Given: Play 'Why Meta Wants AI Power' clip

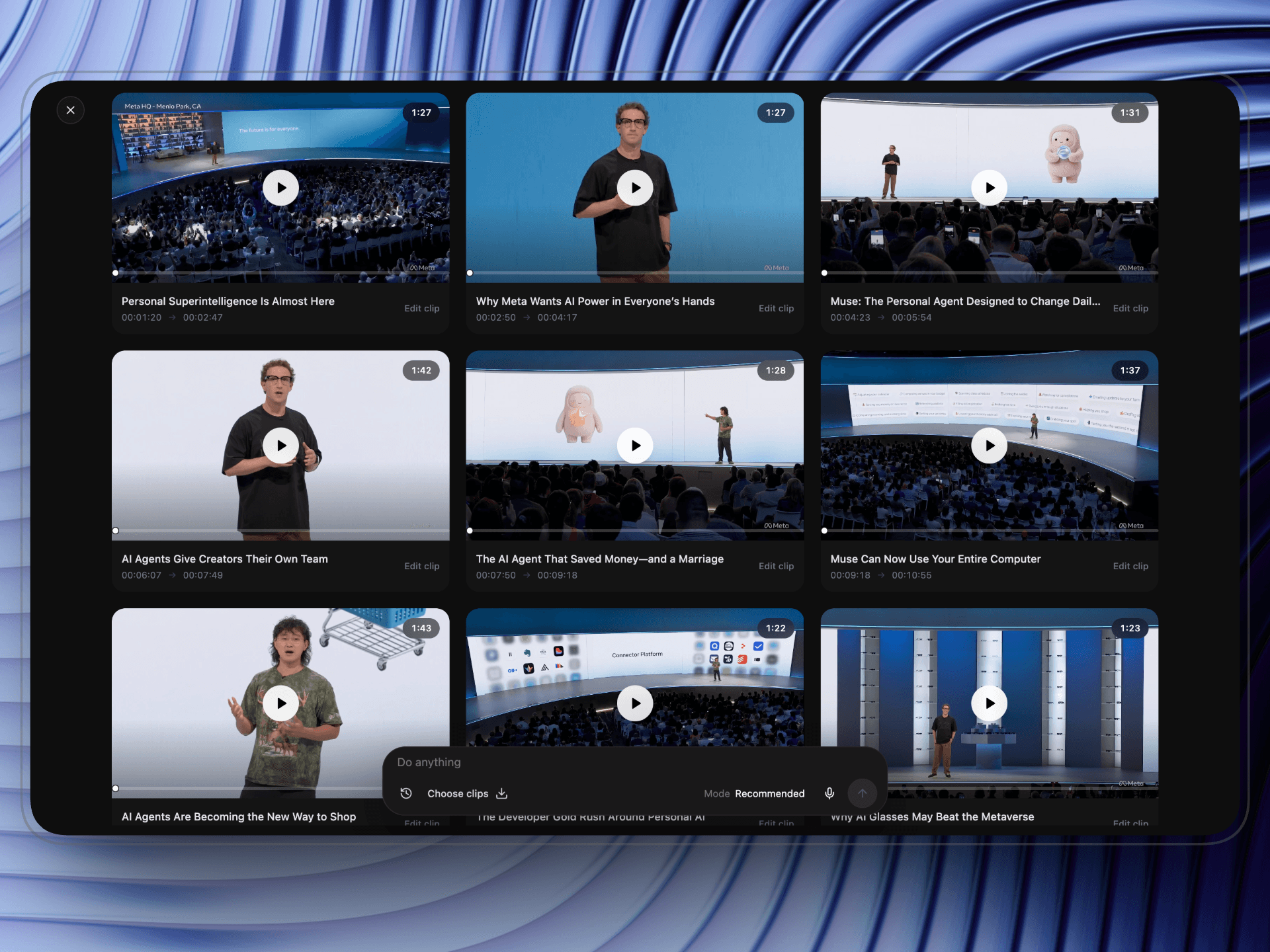Looking at the screenshot, I should tap(635, 188).
